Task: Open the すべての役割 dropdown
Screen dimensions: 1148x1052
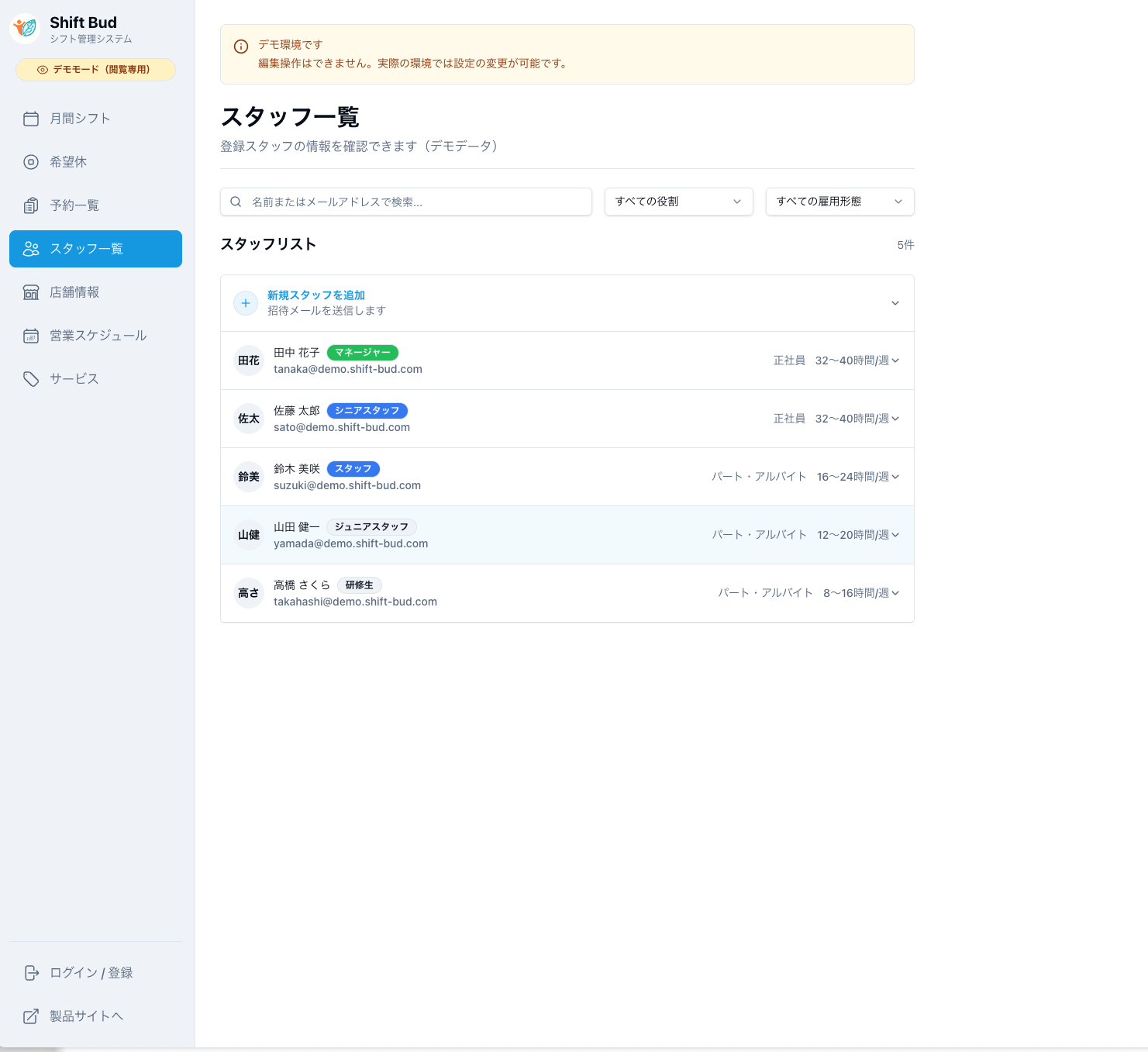Action: click(678, 202)
